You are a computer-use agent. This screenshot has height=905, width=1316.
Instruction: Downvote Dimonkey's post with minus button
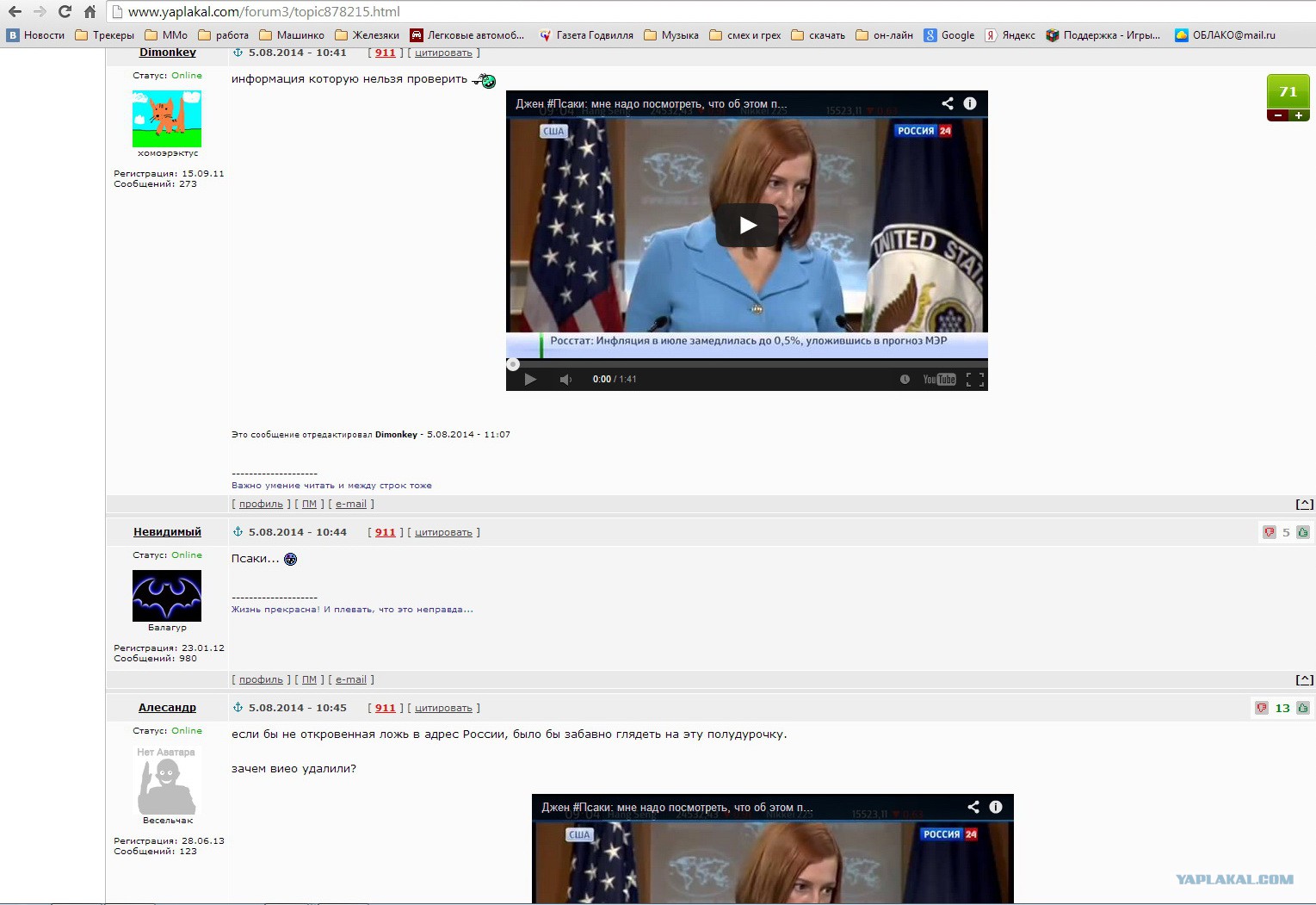click(1277, 115)
